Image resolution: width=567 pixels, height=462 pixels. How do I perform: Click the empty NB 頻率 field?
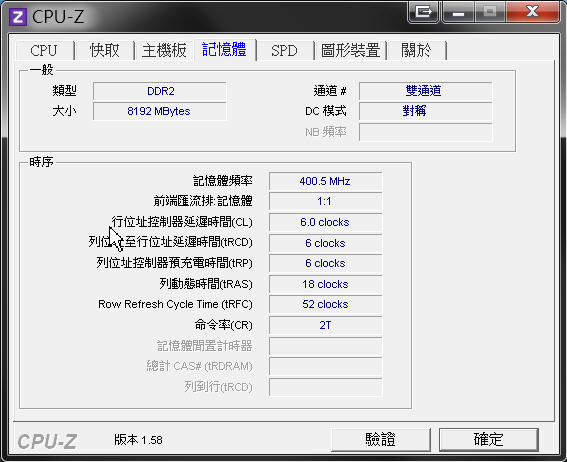pyautogui.click(x=425, y=132)
